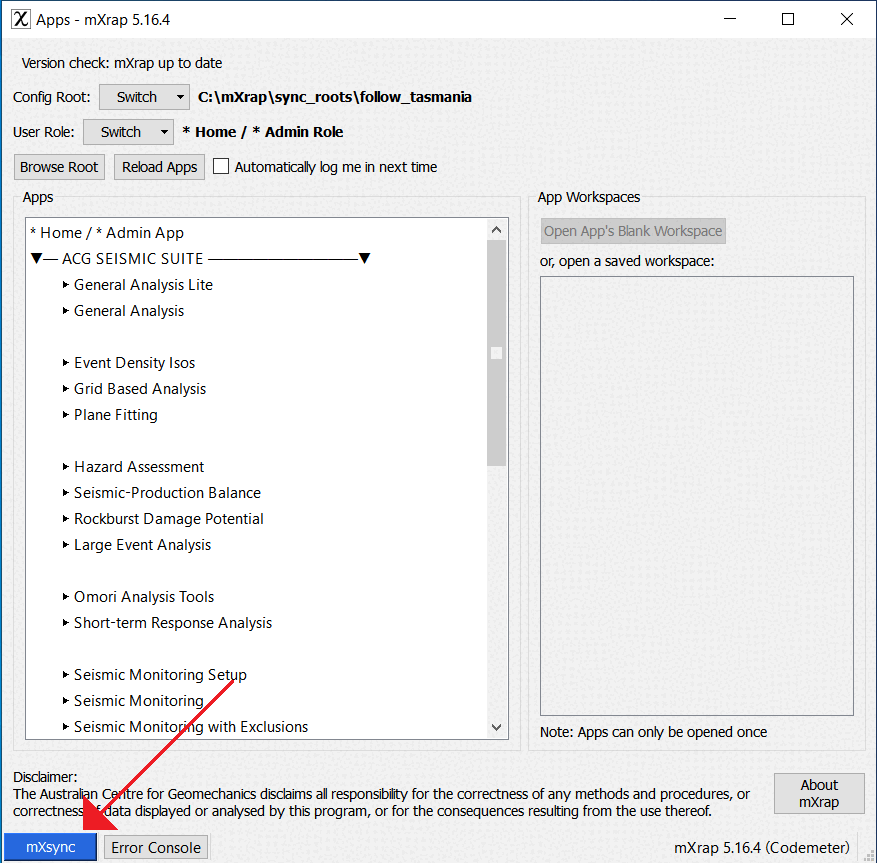Select Large Event Analysis app

[x=142, y=545]
